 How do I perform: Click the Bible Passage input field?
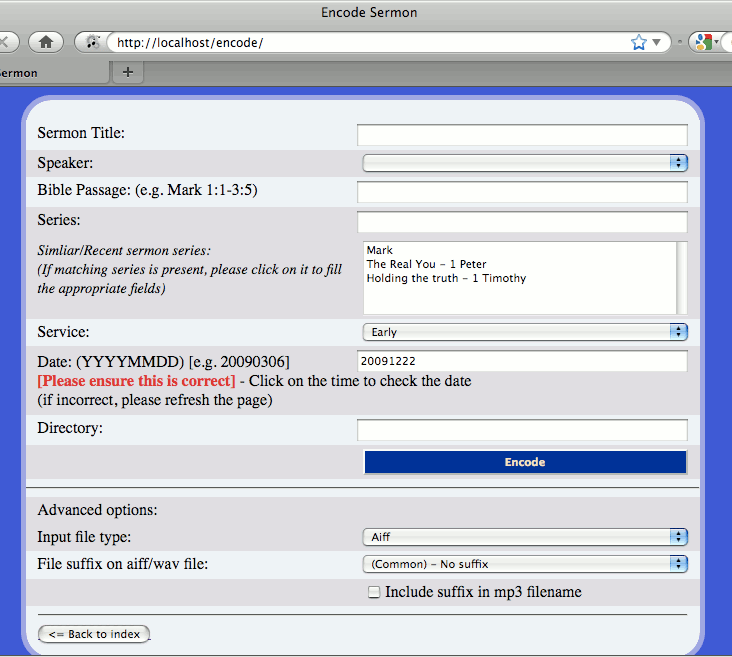522,192
